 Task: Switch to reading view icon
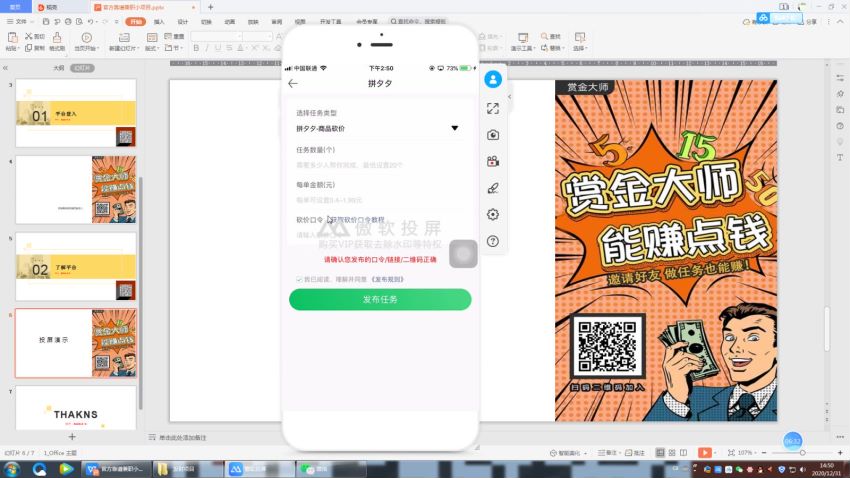[x=684, y=453]
